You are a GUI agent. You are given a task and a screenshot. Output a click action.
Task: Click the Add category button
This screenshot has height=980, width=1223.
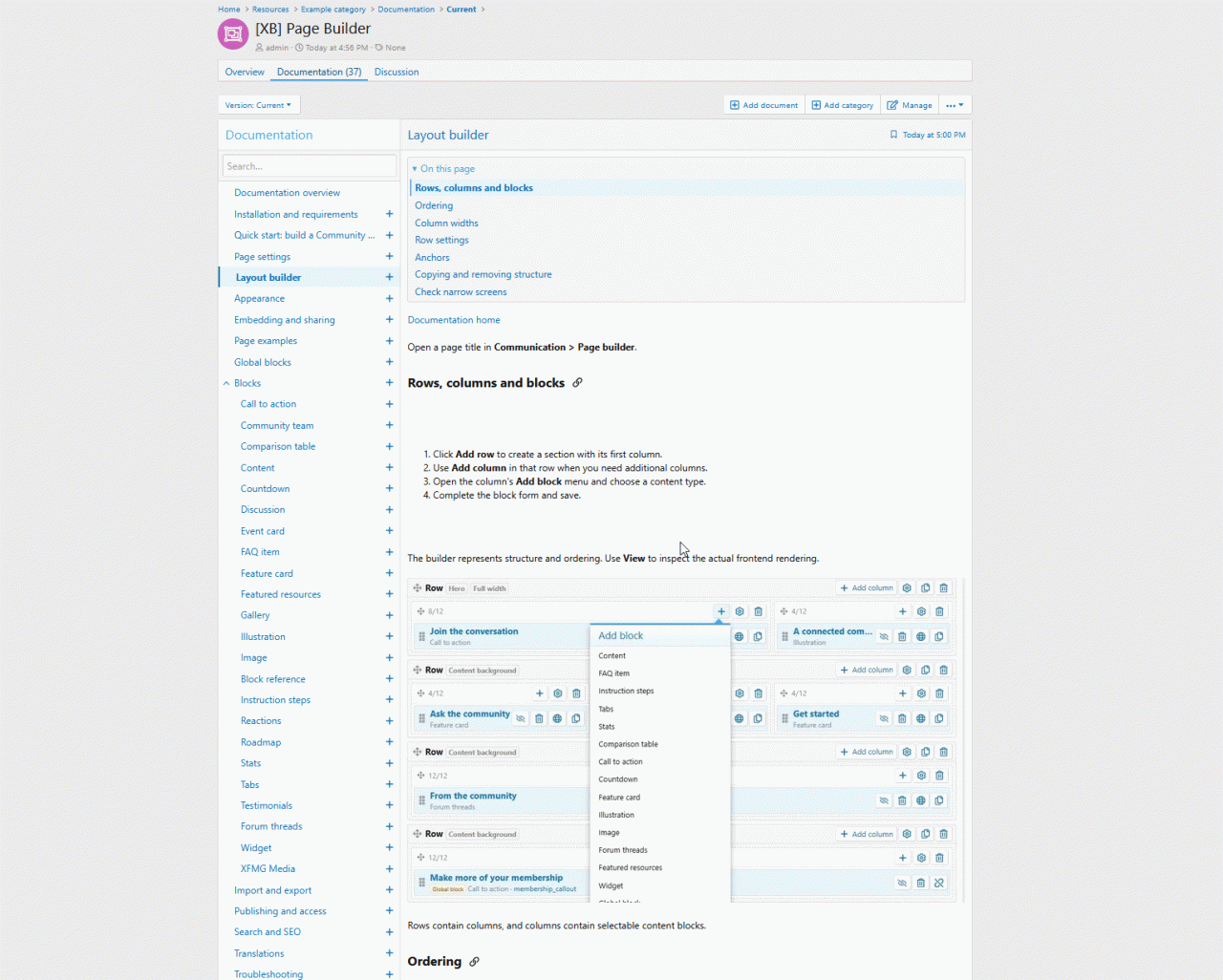coord(843,105)
